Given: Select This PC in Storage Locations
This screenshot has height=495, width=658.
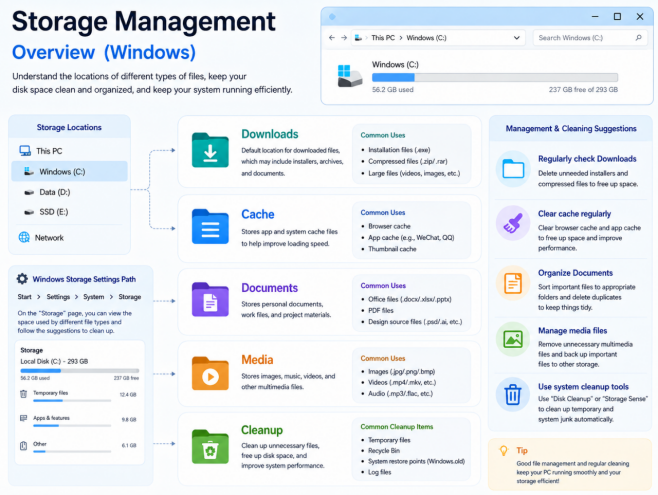Looking at the screenshot, I should [69, 151].
